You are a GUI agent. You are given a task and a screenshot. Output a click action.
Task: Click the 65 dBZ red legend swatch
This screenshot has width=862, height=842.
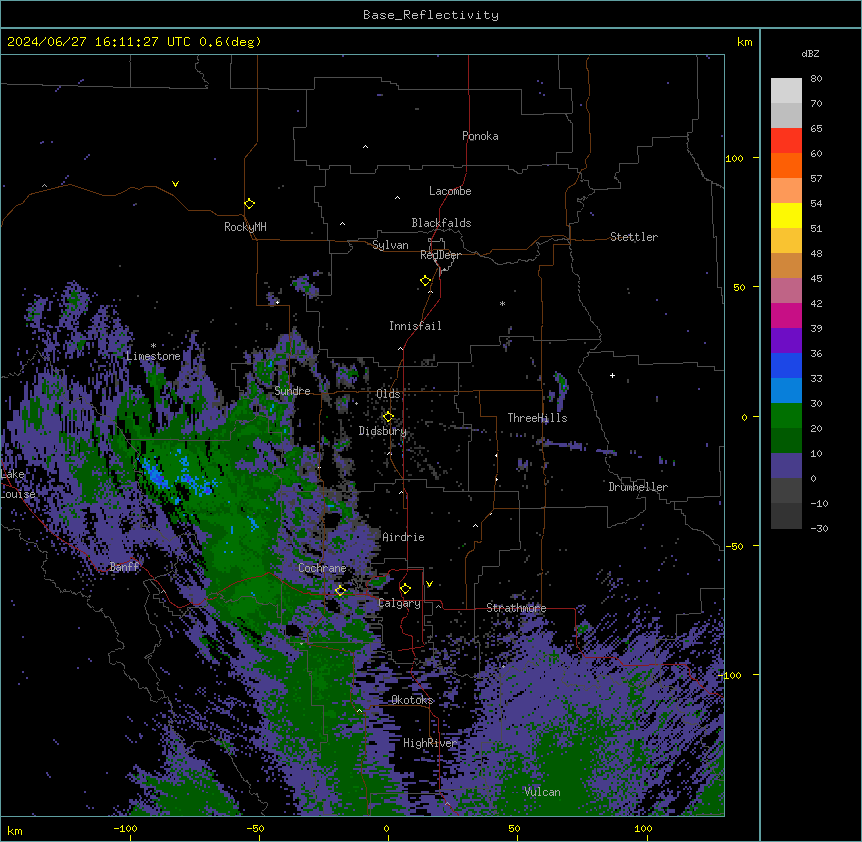[786, 141]
